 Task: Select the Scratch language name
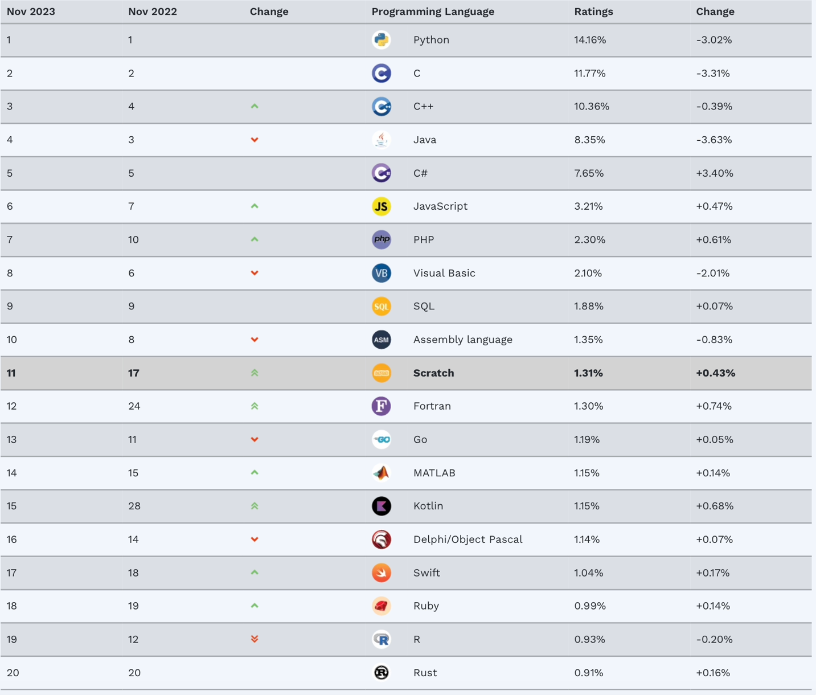[x=433, y=373]
